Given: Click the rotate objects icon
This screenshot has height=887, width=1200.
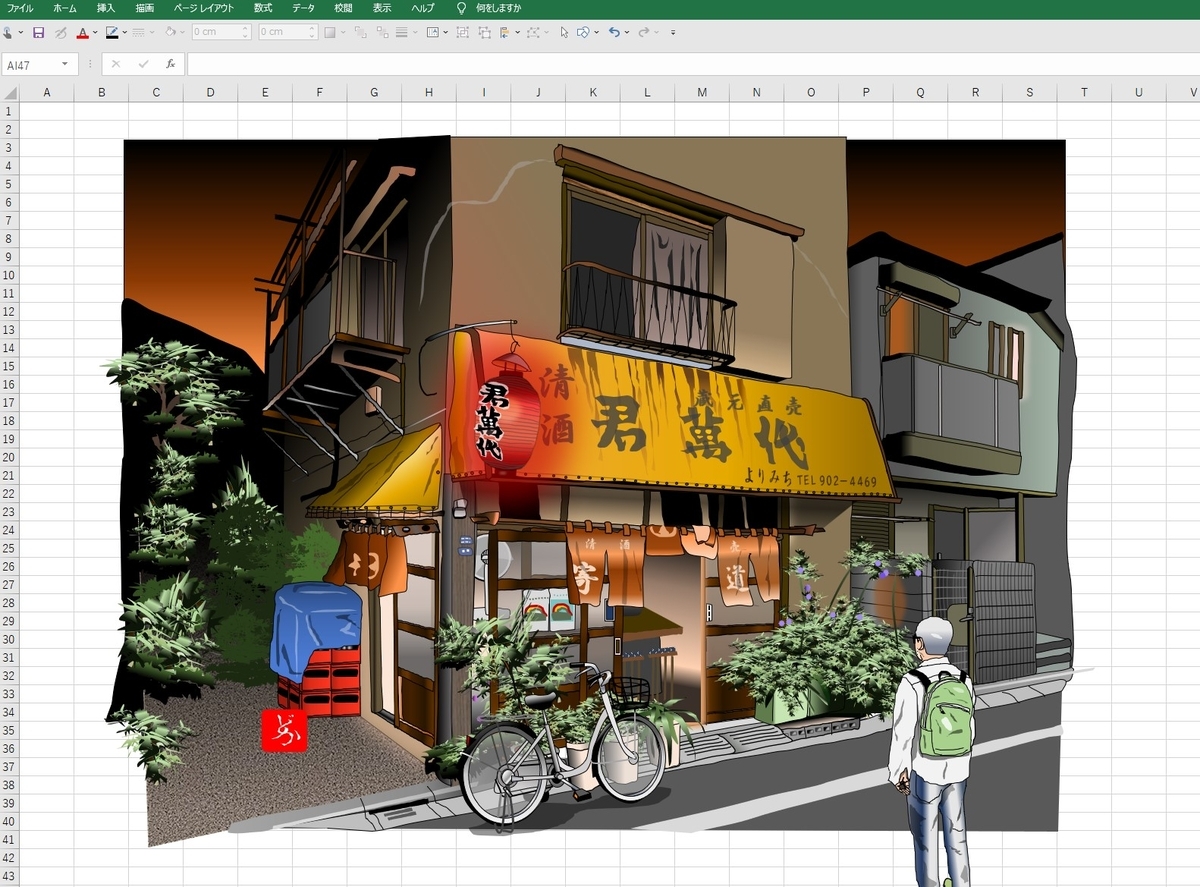Looking at the screenshot, I should pos(504,32).
